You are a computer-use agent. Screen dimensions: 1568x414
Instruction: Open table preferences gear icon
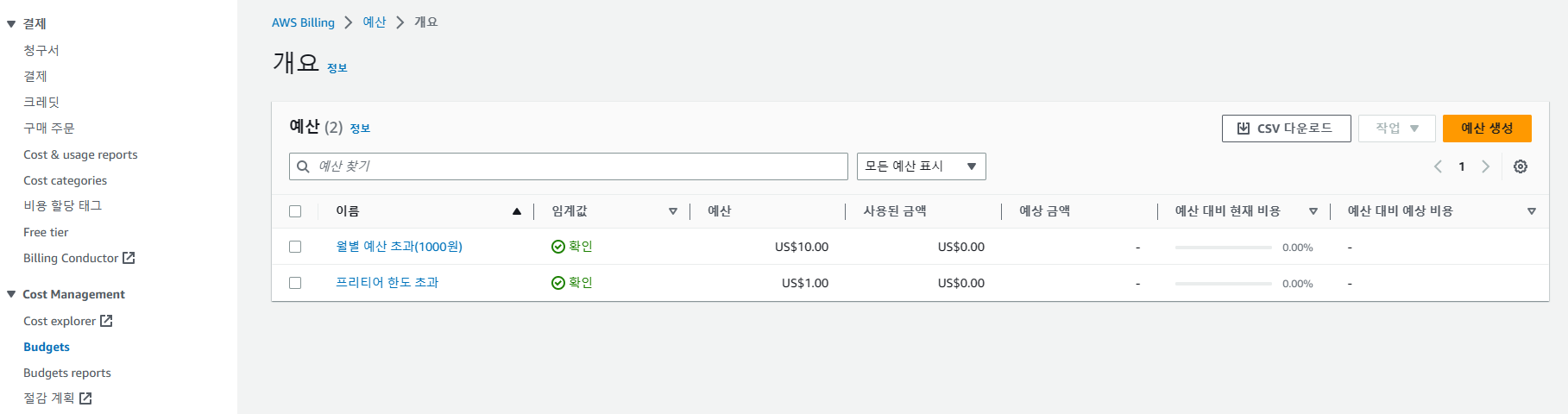pyautogui.click(x=1521, y=166)
